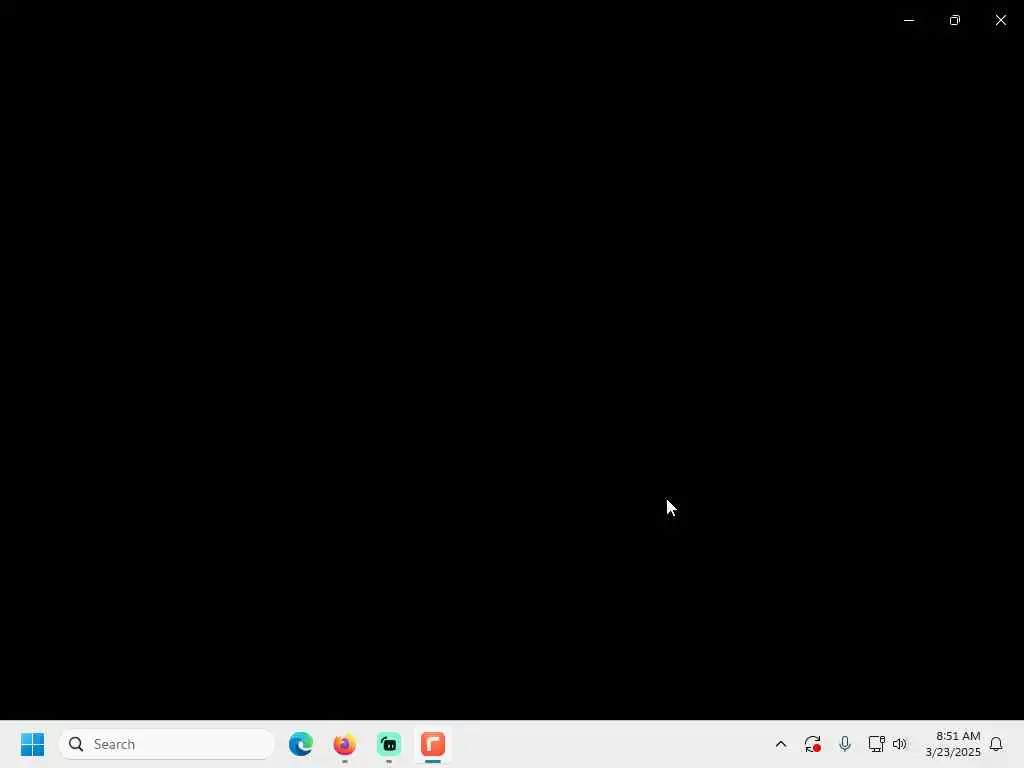Show hidden system tray icons
Image resolution: width=1024 pixels, height=768 pixels.
(x=780, y=744)
